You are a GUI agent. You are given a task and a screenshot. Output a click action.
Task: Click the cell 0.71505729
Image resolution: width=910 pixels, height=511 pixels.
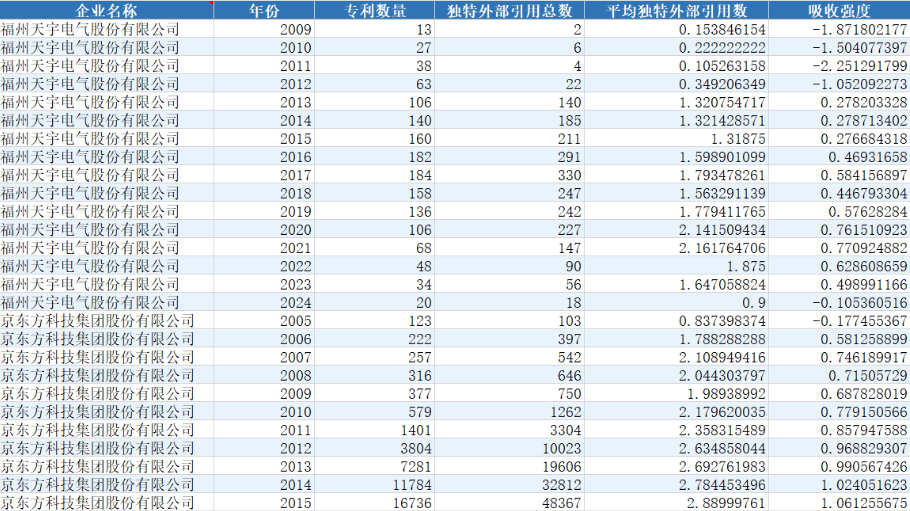839,375
